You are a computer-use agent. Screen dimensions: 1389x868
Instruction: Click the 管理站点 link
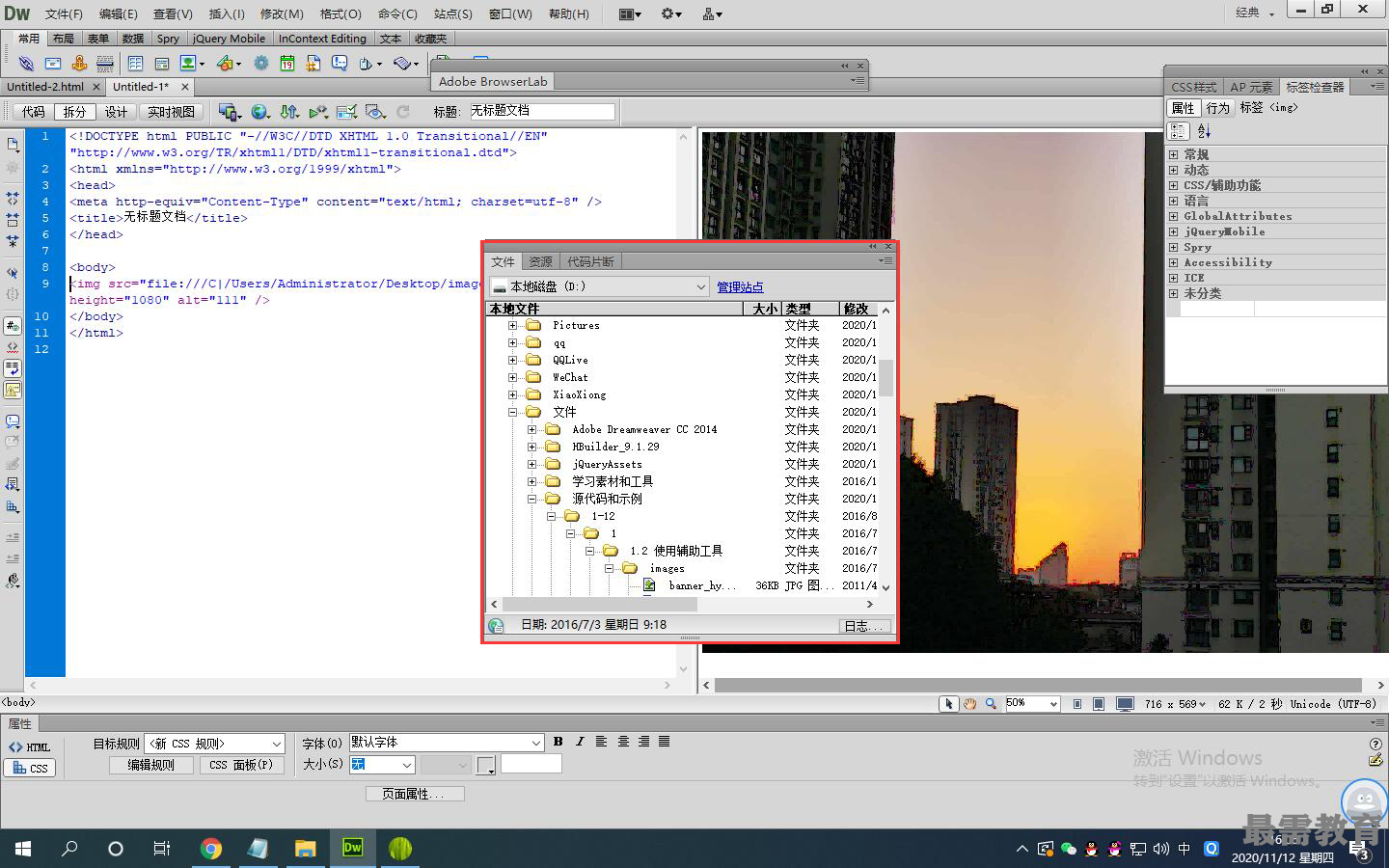[x=740, y=287]
